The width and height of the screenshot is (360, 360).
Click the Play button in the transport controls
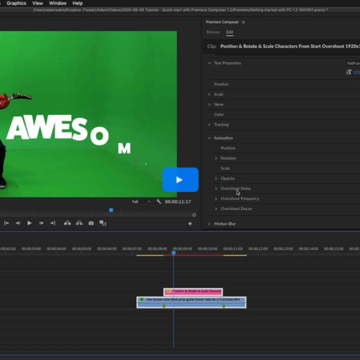pos(29,223)
